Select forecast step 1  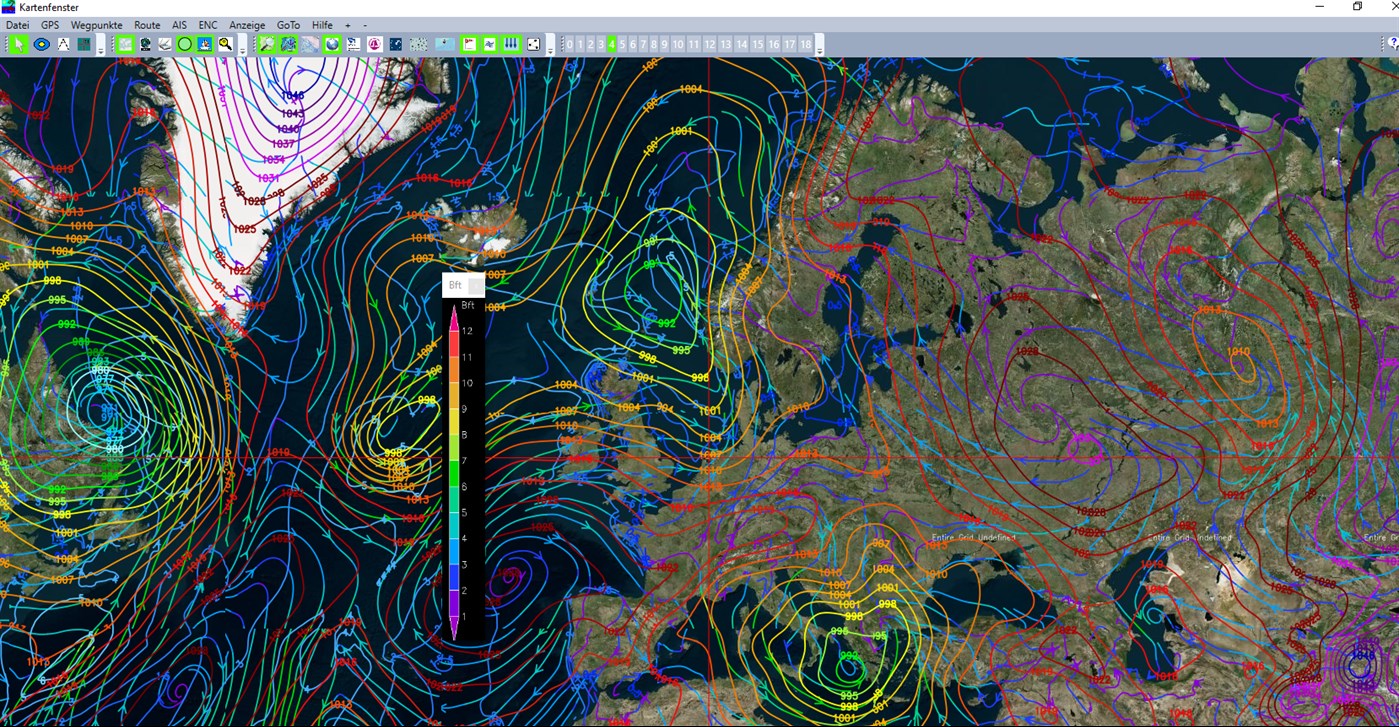[x=580, y=44]
